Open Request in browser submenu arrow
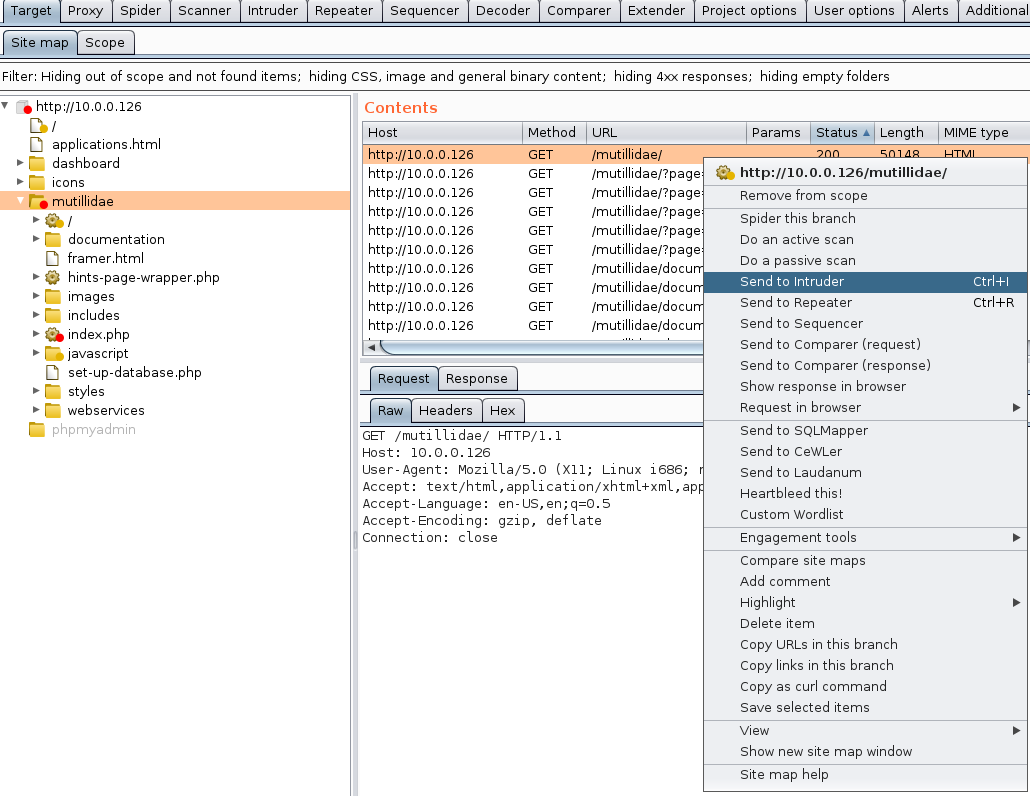The image size is (1030, 796). tap(1016, 408)
